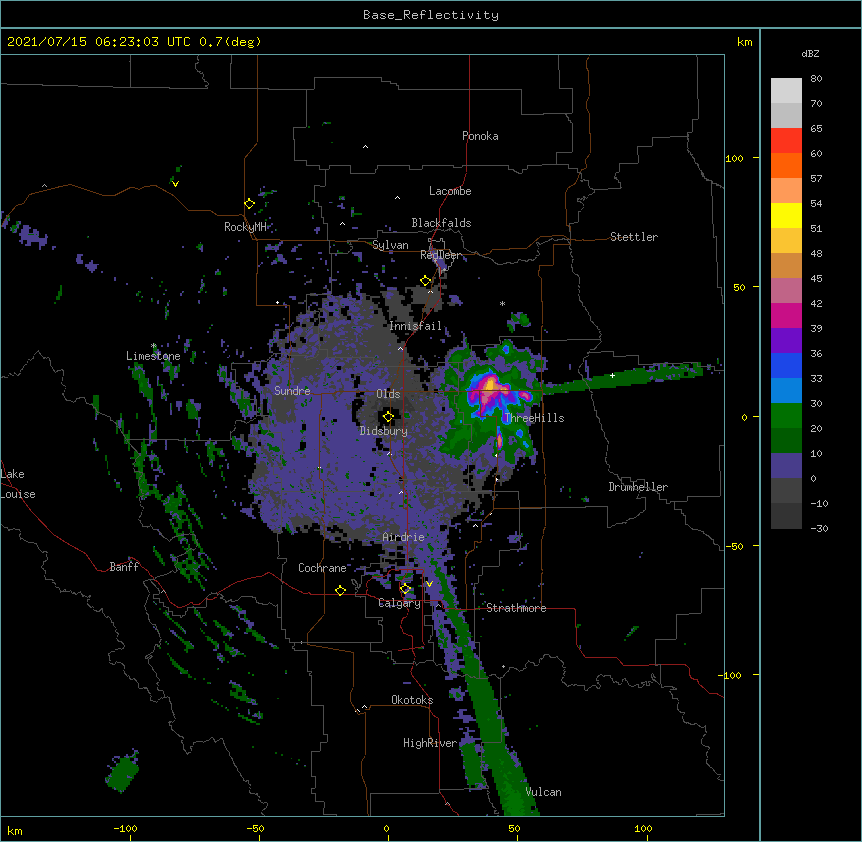Pick the royal blue 33–36 dBZ legend swatch
The width and height of the screenshot is (862, 842).
786,365
